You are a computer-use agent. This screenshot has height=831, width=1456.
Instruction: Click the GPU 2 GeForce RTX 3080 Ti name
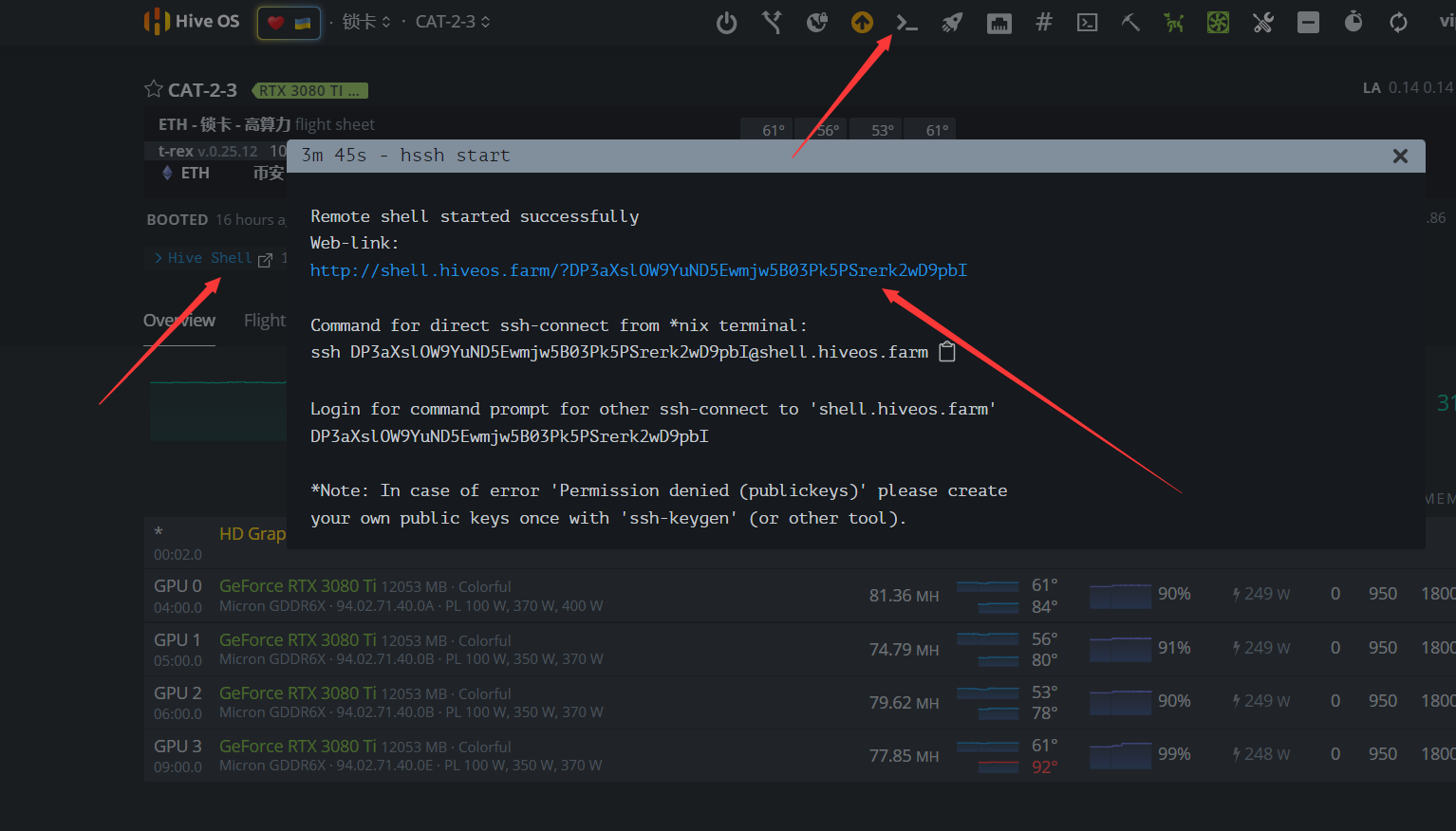(298, 693)
